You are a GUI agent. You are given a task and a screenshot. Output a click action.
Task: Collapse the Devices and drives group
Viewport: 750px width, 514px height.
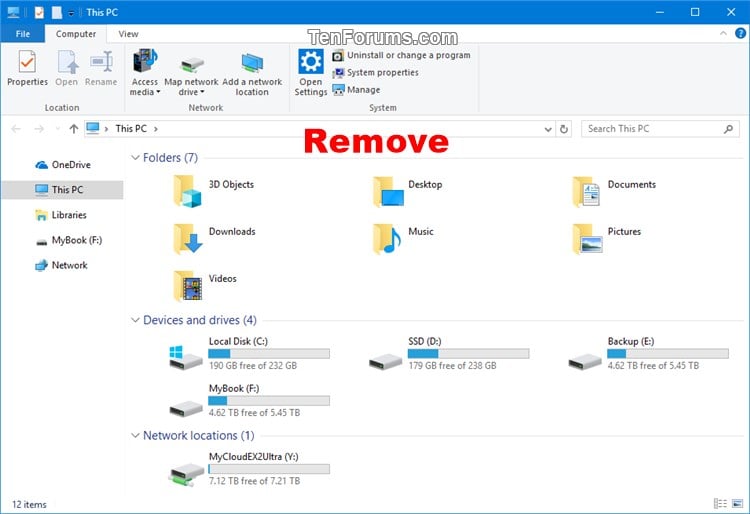coord(135,320)
